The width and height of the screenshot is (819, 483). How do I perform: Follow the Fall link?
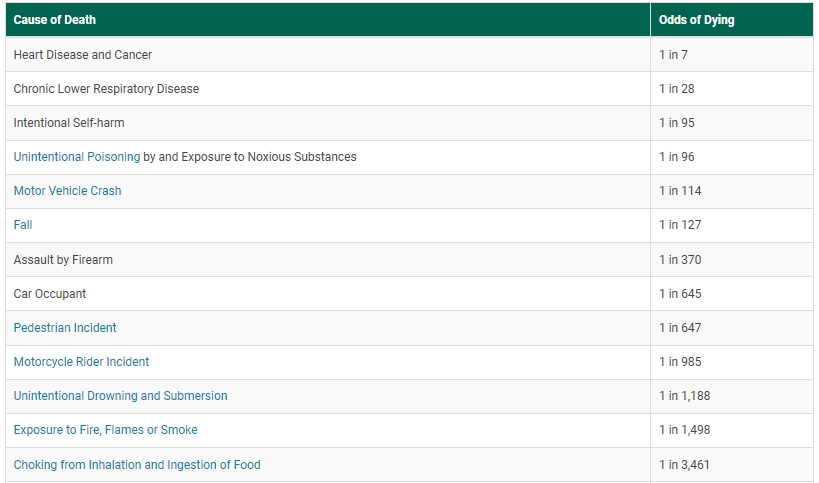23,225
